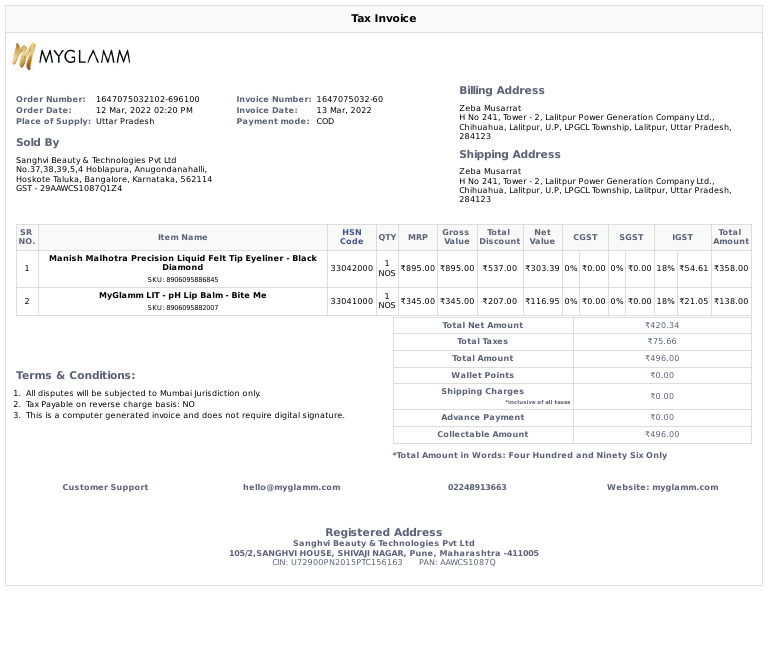768x672 pixels.
Task: Click the Wallet Points label
Action: [x=482, y=375]
